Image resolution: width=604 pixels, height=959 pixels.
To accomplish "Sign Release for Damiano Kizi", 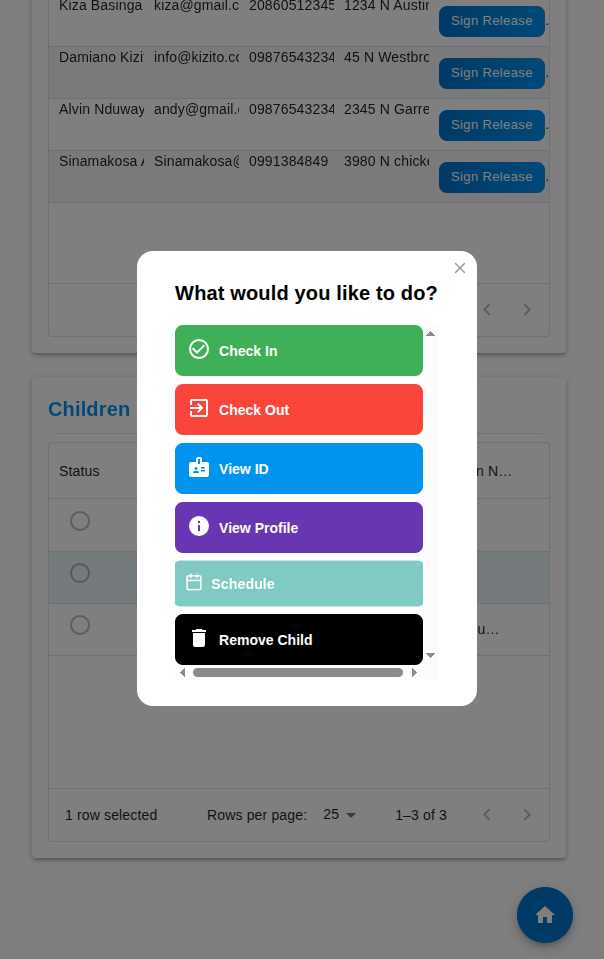I will pos(491,73).
